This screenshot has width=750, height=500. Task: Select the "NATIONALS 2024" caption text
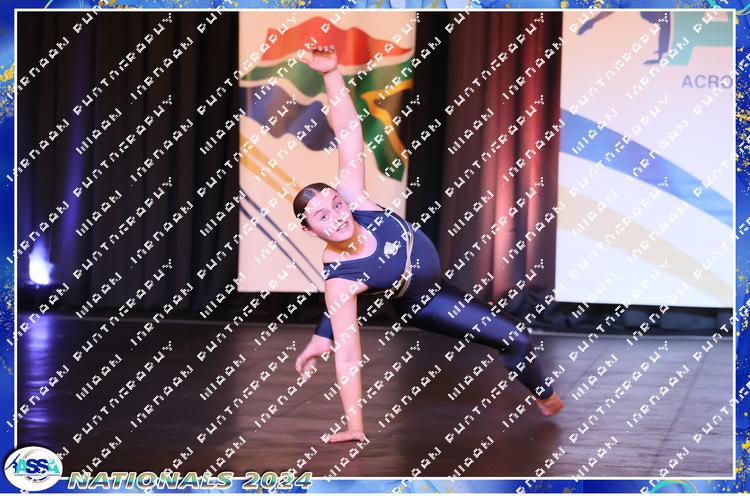190,480
